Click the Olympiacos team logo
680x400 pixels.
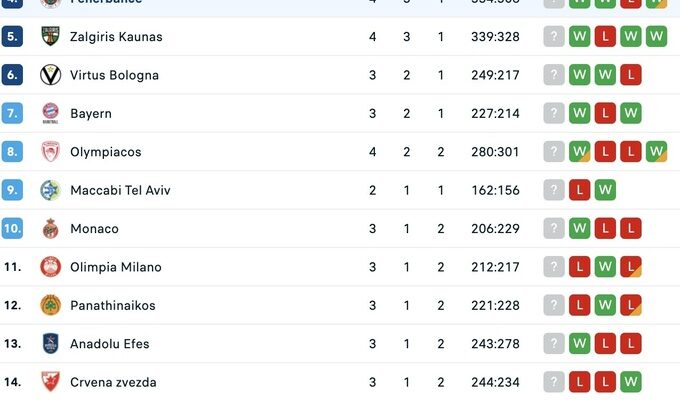[x=50, y=152]
